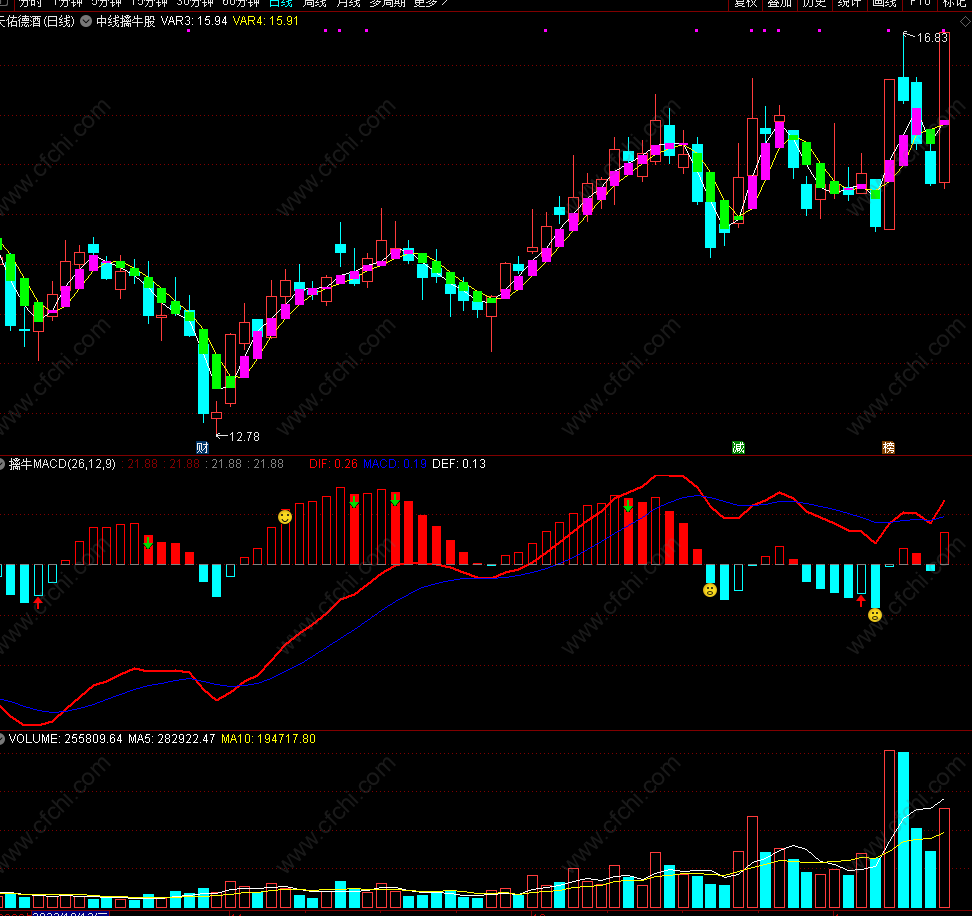Click the MACD: 0.19 value
The width and height of the screenshot is (972, 916).
click(395, 464)
